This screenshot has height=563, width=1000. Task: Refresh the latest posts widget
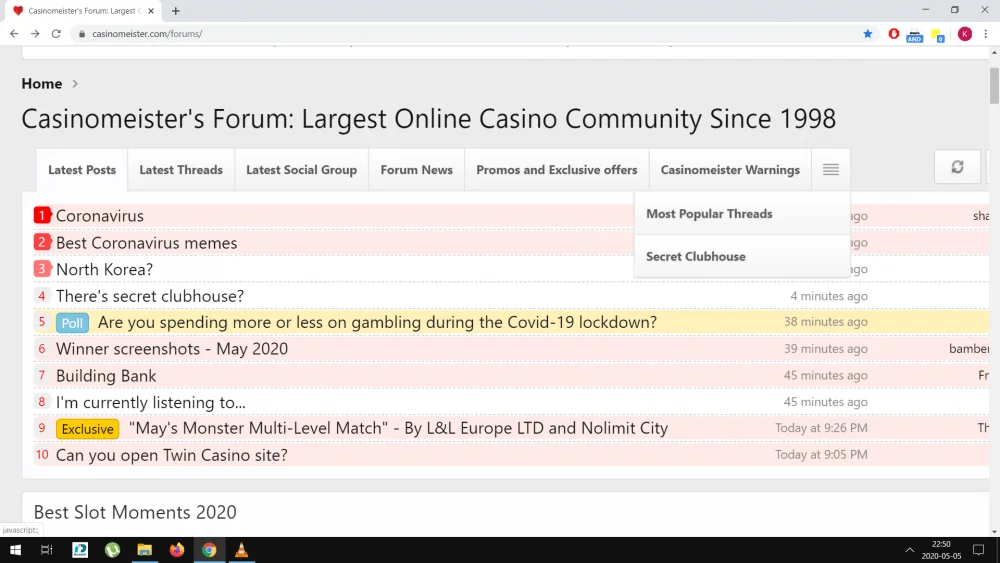pos(957,167)
